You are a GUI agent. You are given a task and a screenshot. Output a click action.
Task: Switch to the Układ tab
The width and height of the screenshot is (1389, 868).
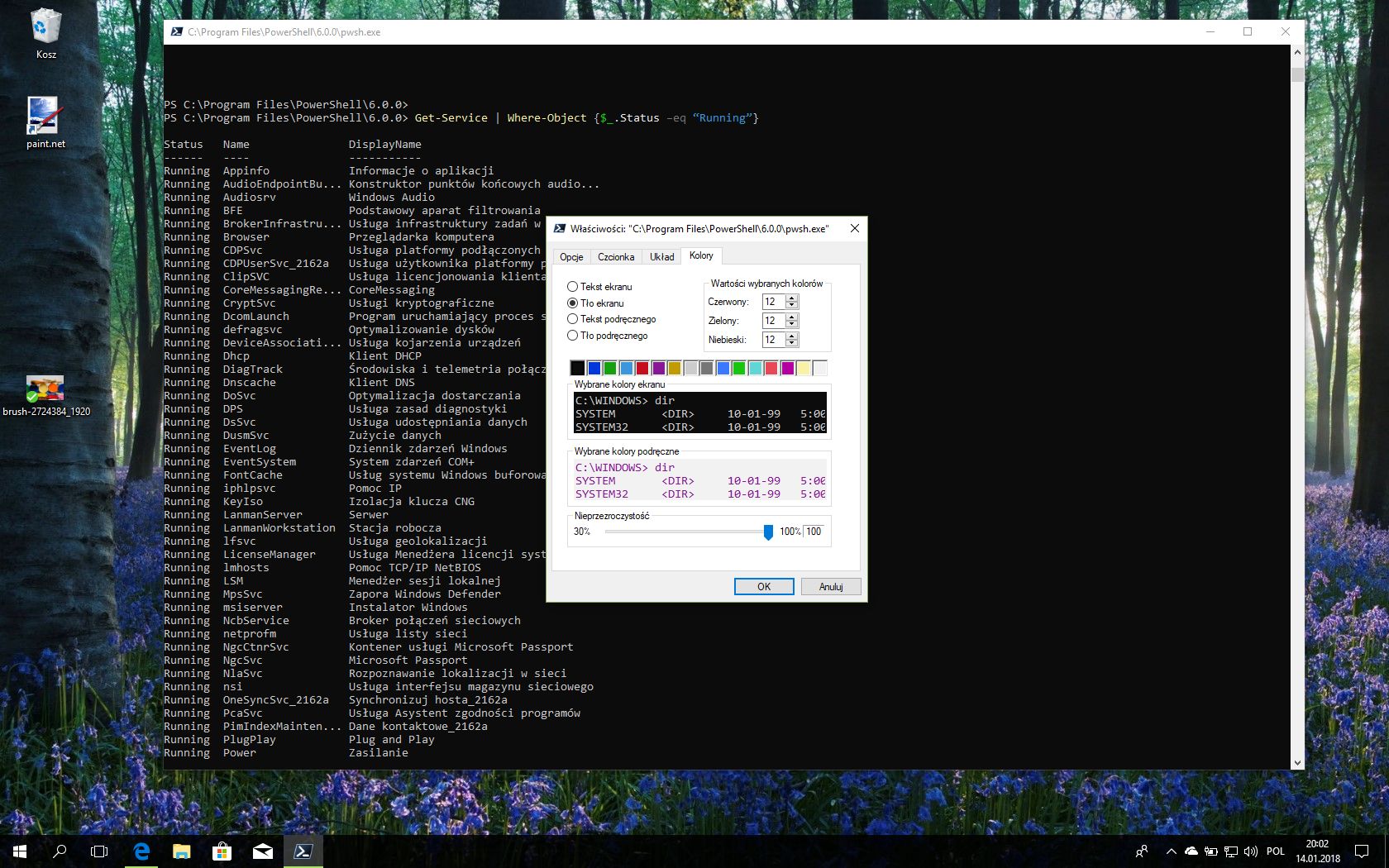pos(661,256)
